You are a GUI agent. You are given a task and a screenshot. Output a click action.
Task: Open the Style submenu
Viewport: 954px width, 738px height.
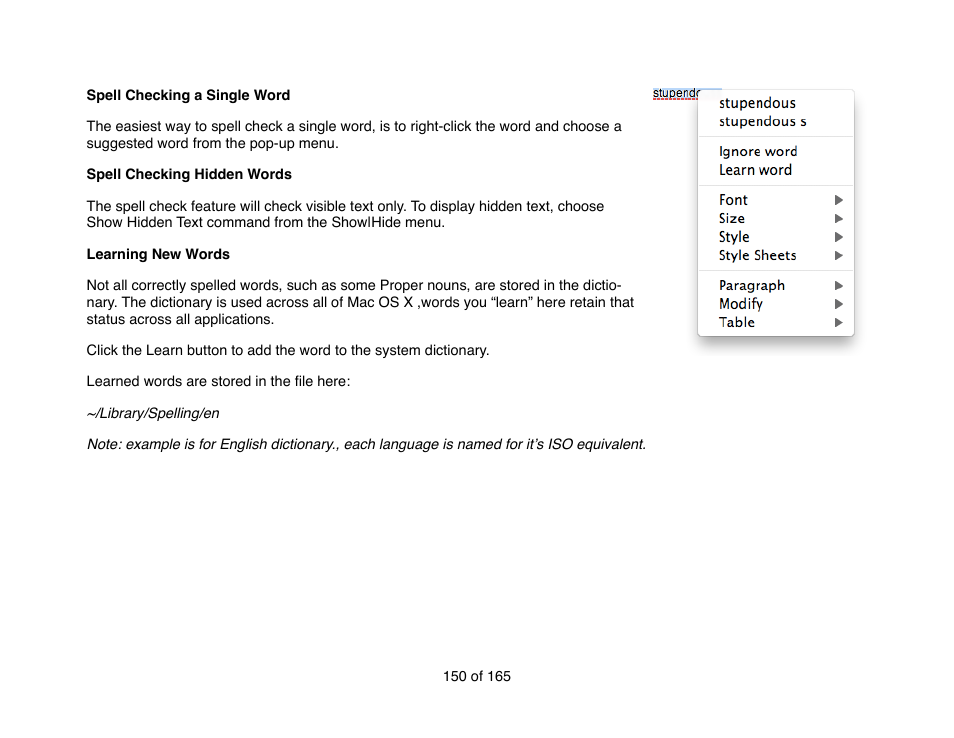[776, 237]
